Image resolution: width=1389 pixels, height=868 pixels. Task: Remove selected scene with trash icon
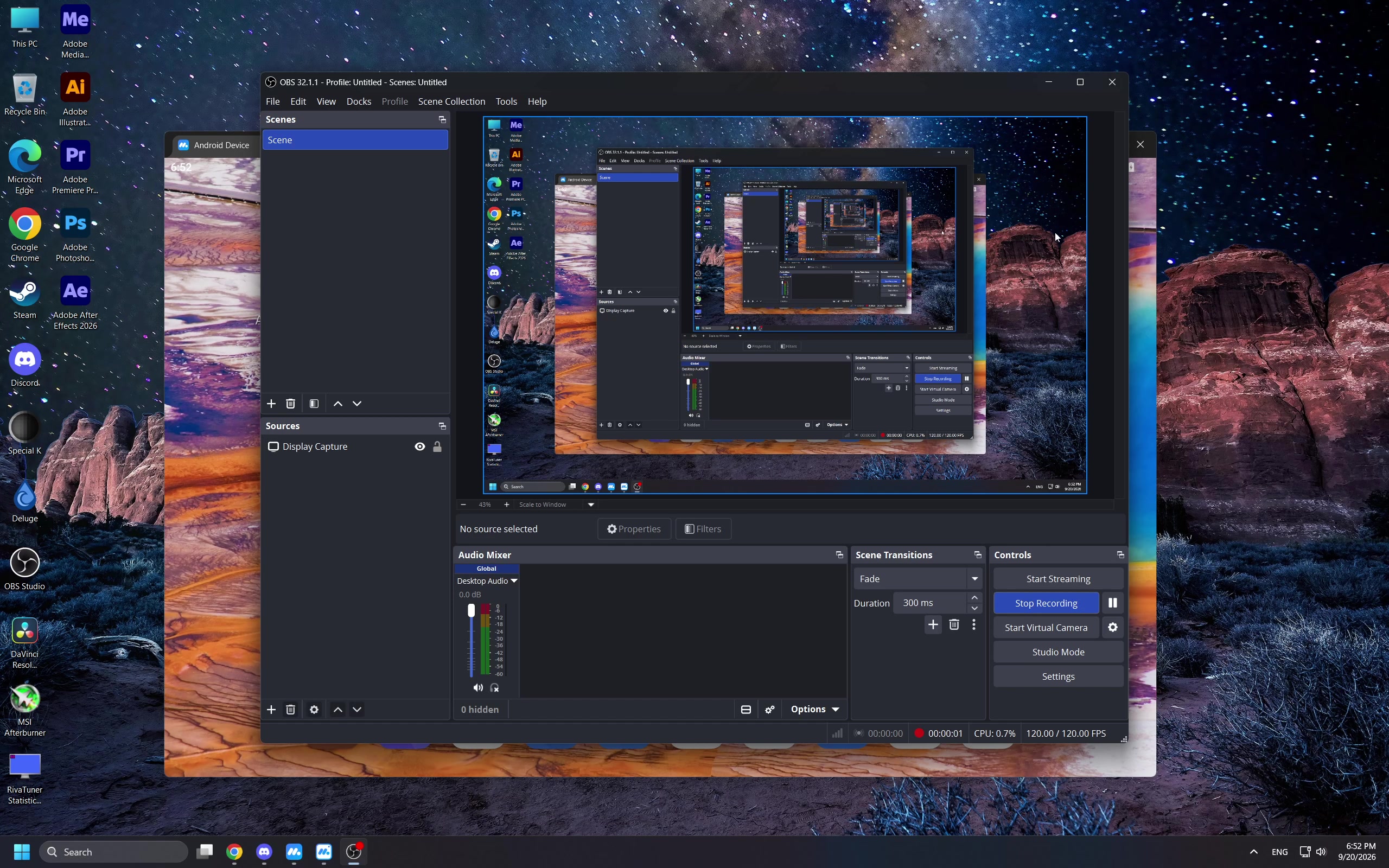tap(290, 404)
